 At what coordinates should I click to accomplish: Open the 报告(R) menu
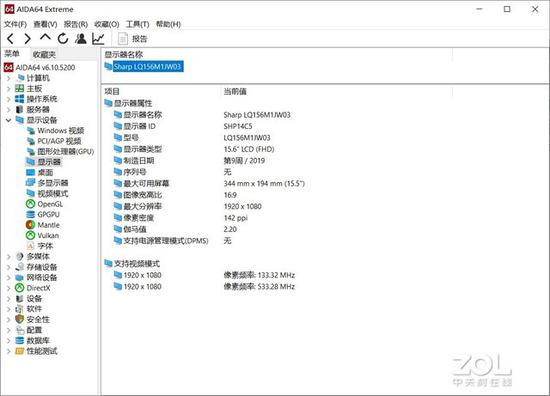click(75, 24)
